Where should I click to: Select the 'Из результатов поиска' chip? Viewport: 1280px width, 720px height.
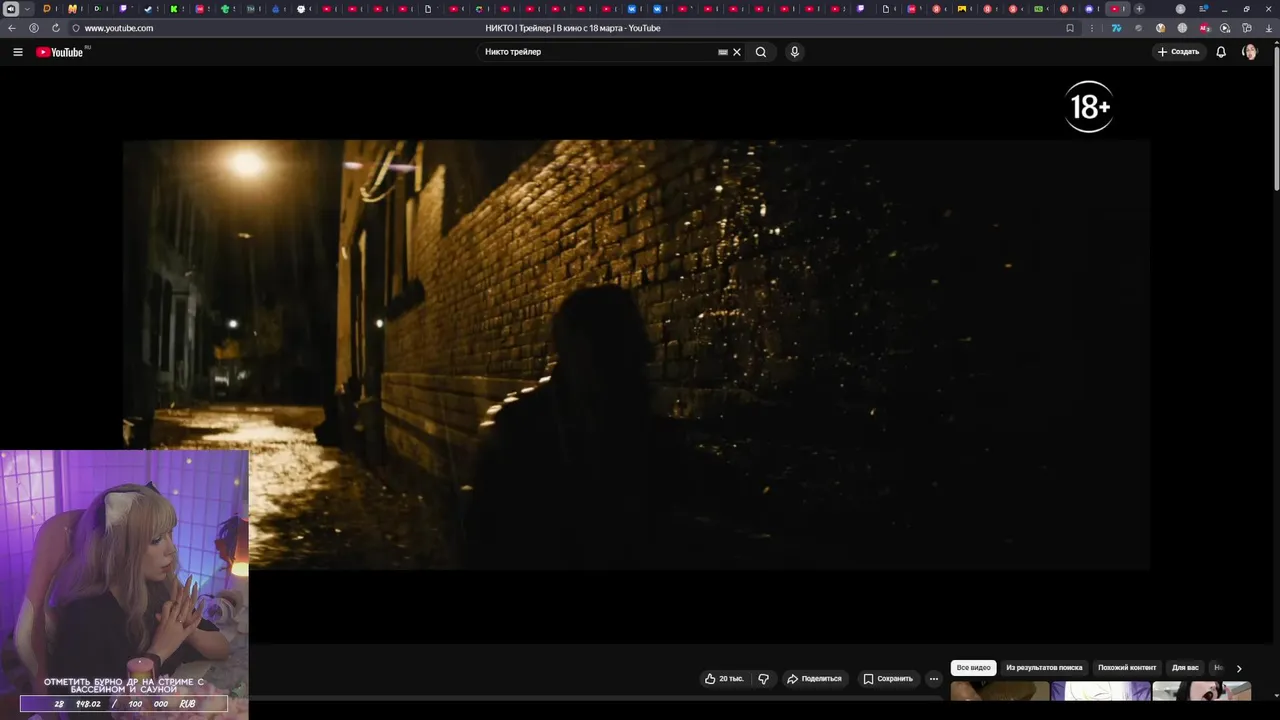1044,667
